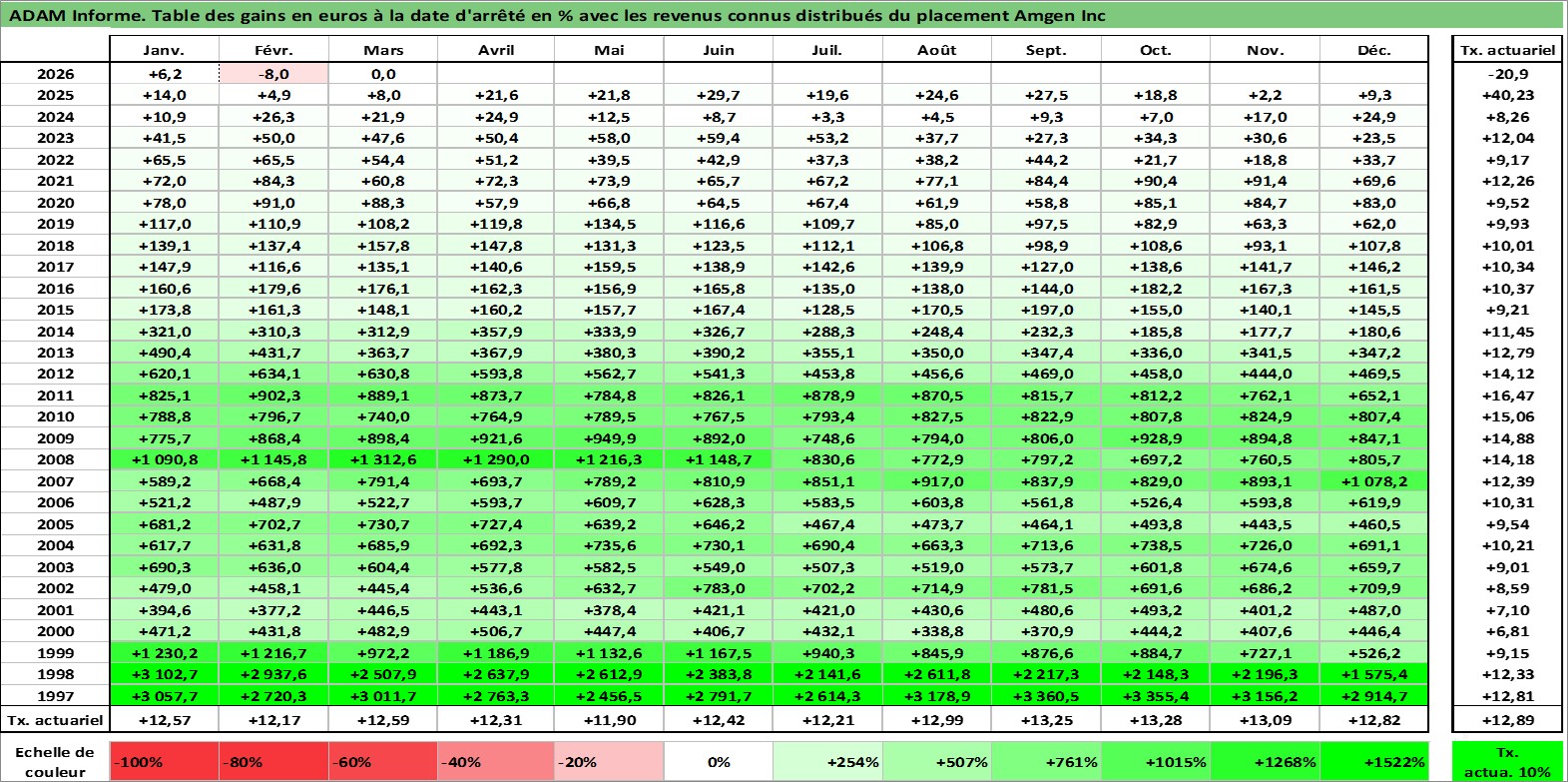
Task: Click the +254% color scale swatch
Action: click(827, 761)
